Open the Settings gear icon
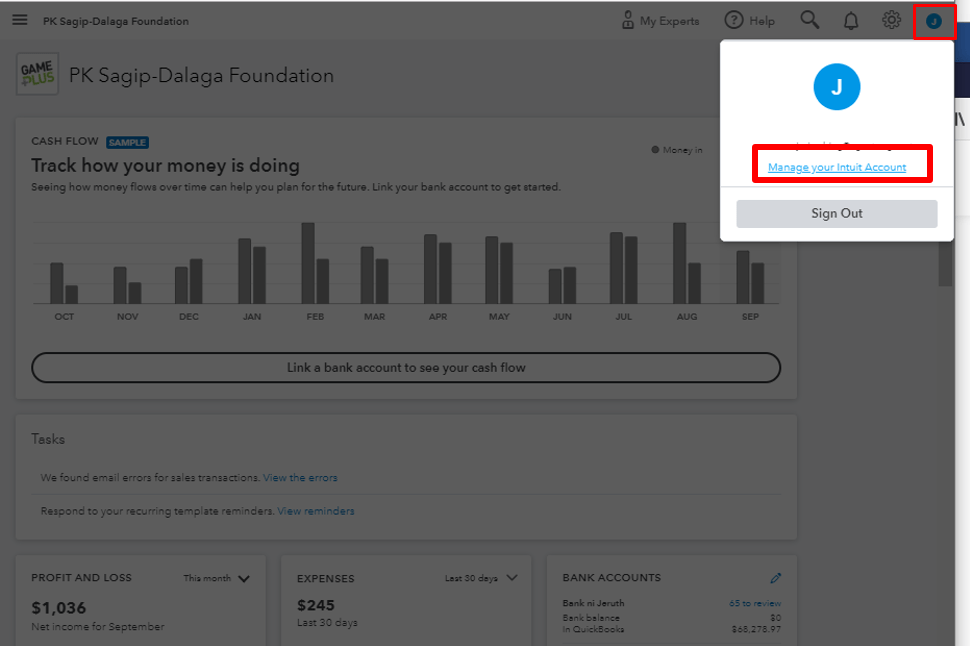 (891, 20)
